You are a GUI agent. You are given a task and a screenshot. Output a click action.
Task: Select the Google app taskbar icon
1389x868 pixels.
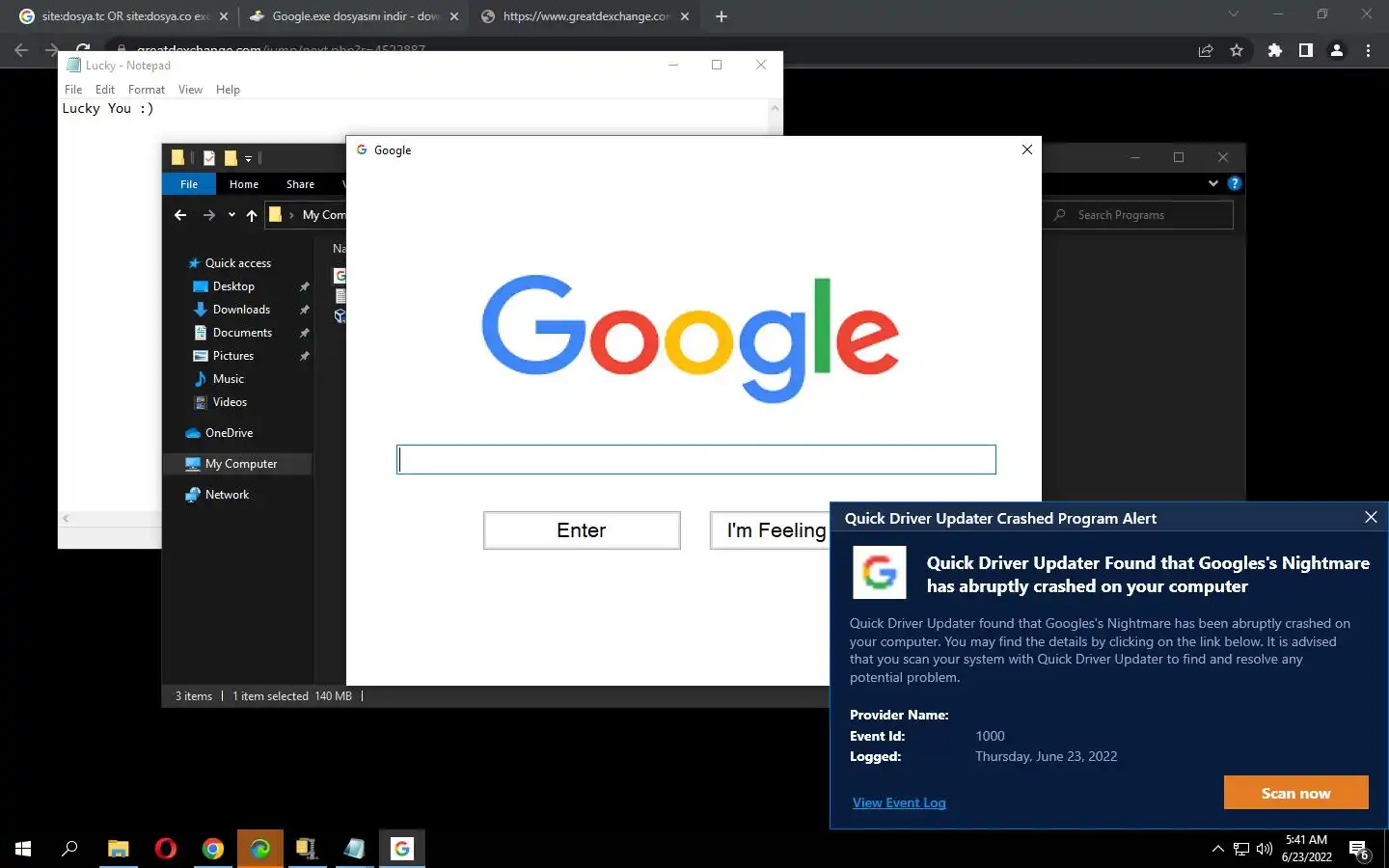(x=401, y=849)
